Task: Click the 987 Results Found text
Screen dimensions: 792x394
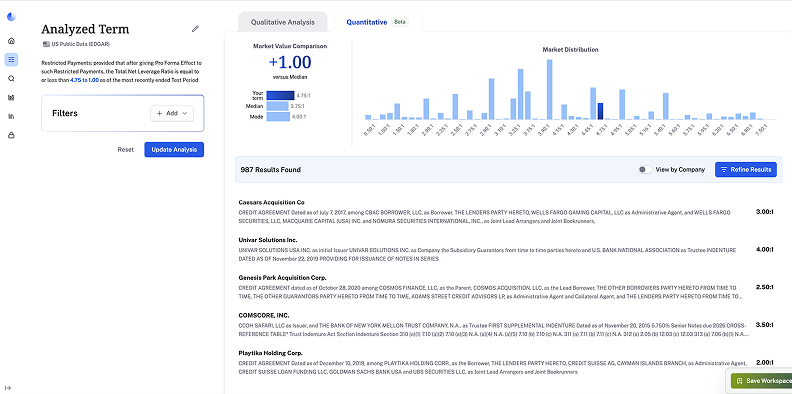Action: click(x=271, y=170)
